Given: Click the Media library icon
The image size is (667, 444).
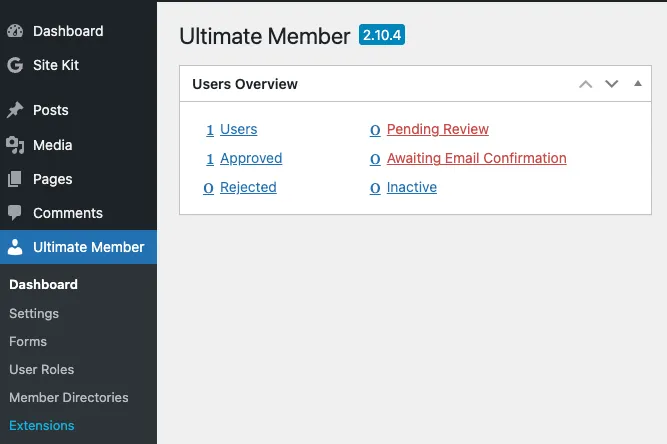Looking at the screenshot, I should click(15, 145).
